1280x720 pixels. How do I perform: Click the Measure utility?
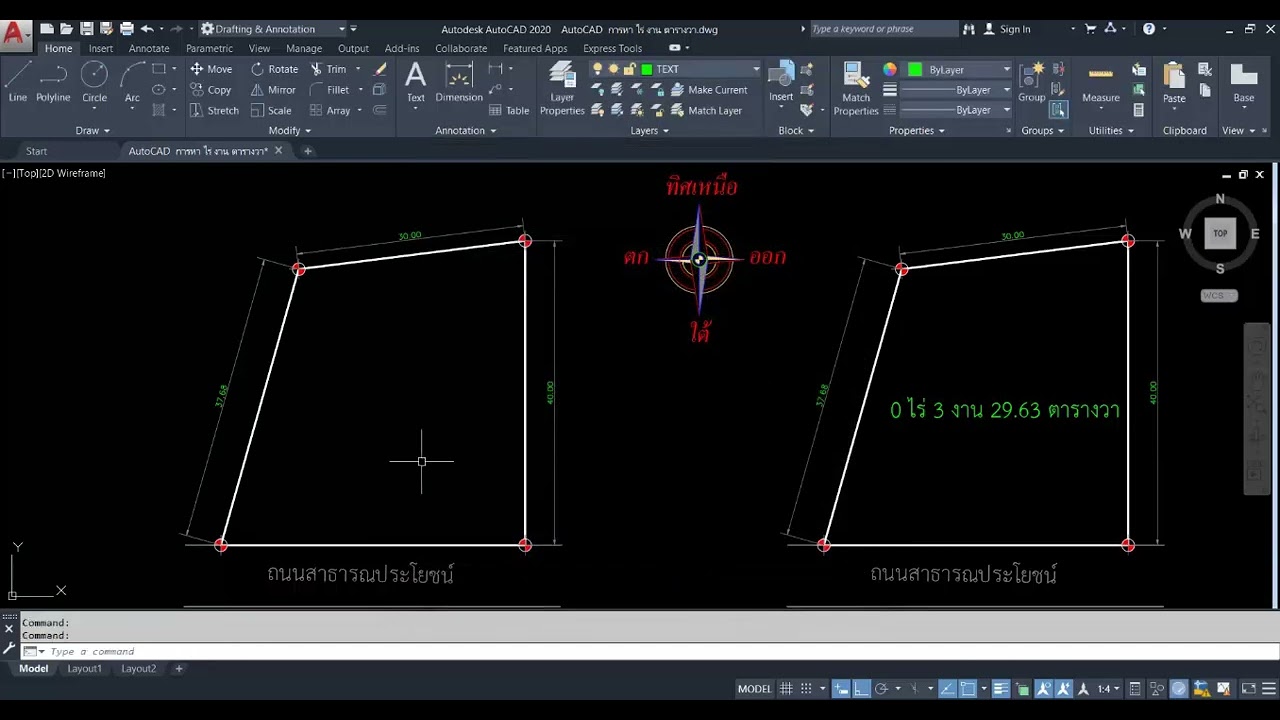coord(1101,84)
